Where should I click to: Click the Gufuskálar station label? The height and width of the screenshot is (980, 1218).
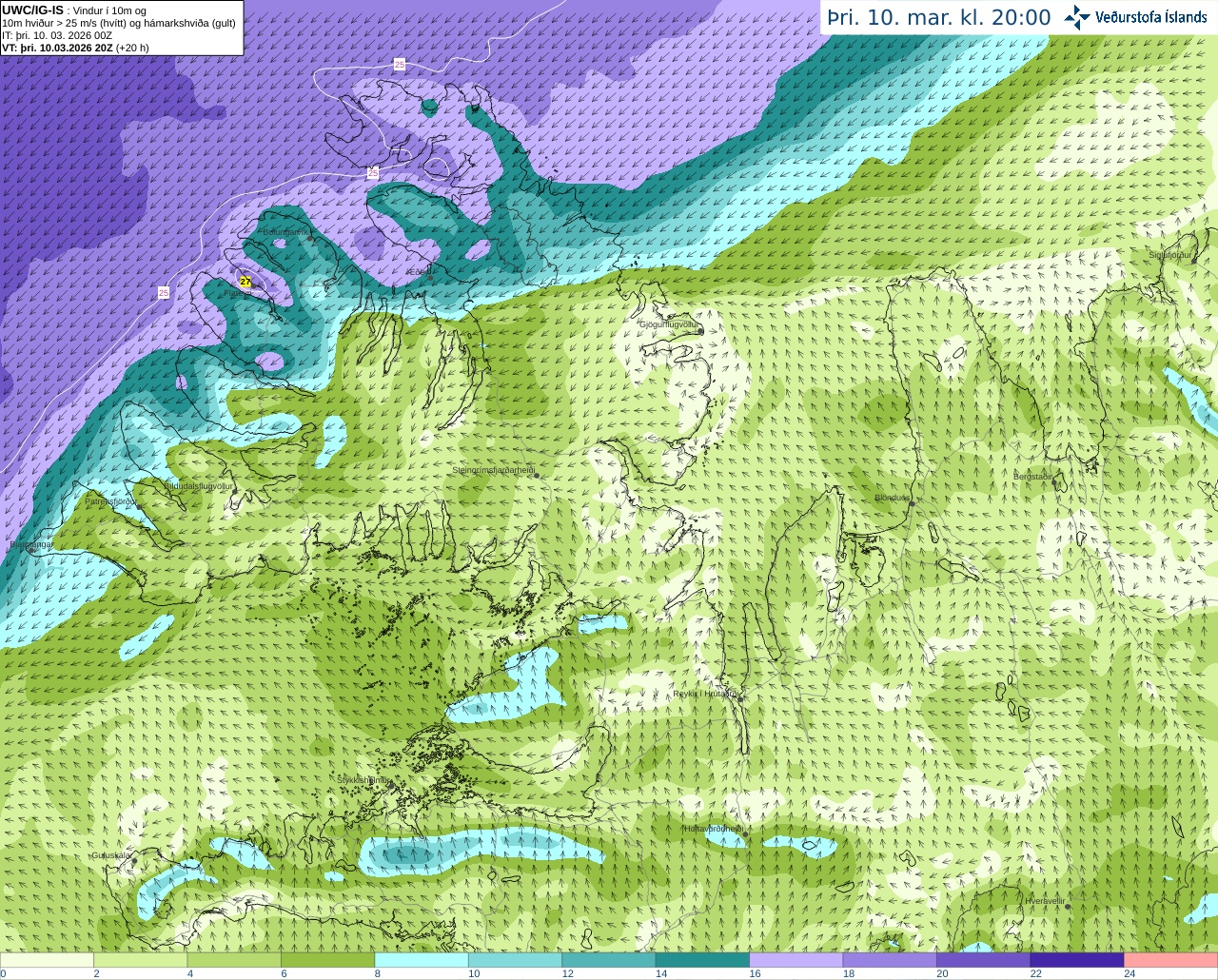[x=110, y=855]
